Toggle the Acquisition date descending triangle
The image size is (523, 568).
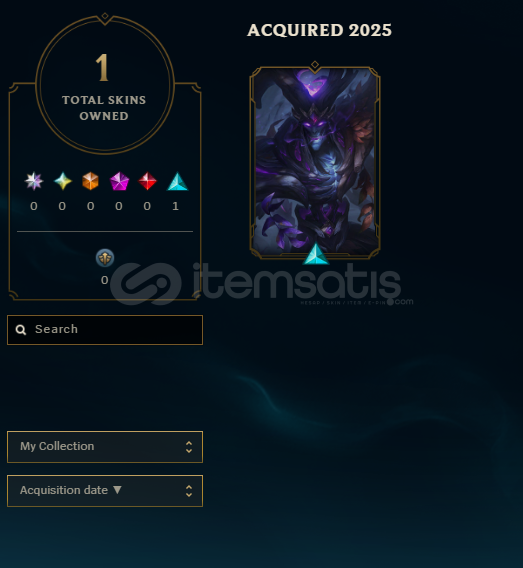coord(117,490)
